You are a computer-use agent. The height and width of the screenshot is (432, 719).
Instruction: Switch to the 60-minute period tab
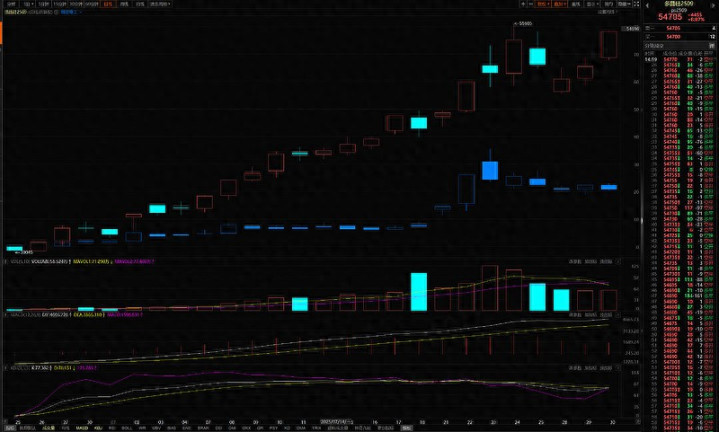click(92, 4)
